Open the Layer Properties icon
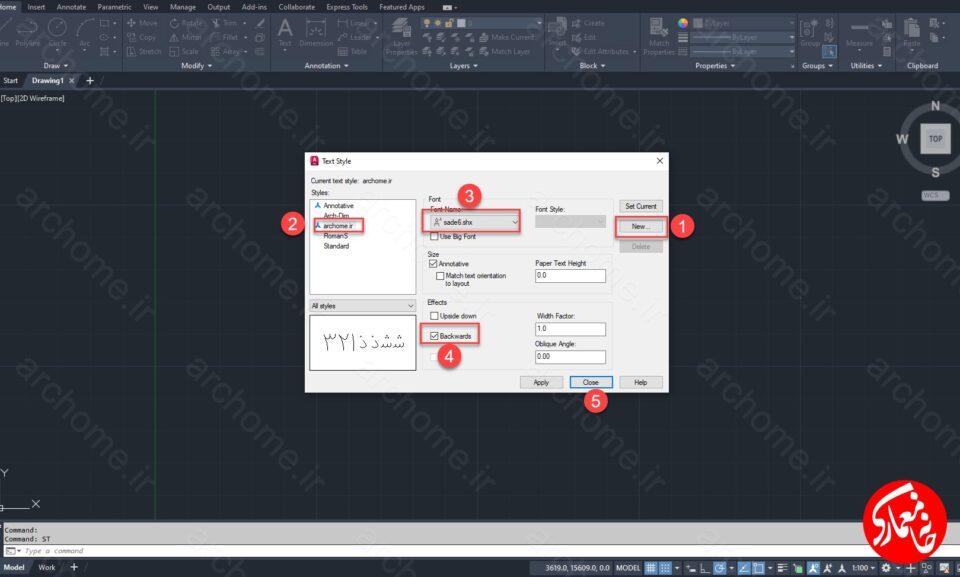The image size is (960, 577). (402, 36)
